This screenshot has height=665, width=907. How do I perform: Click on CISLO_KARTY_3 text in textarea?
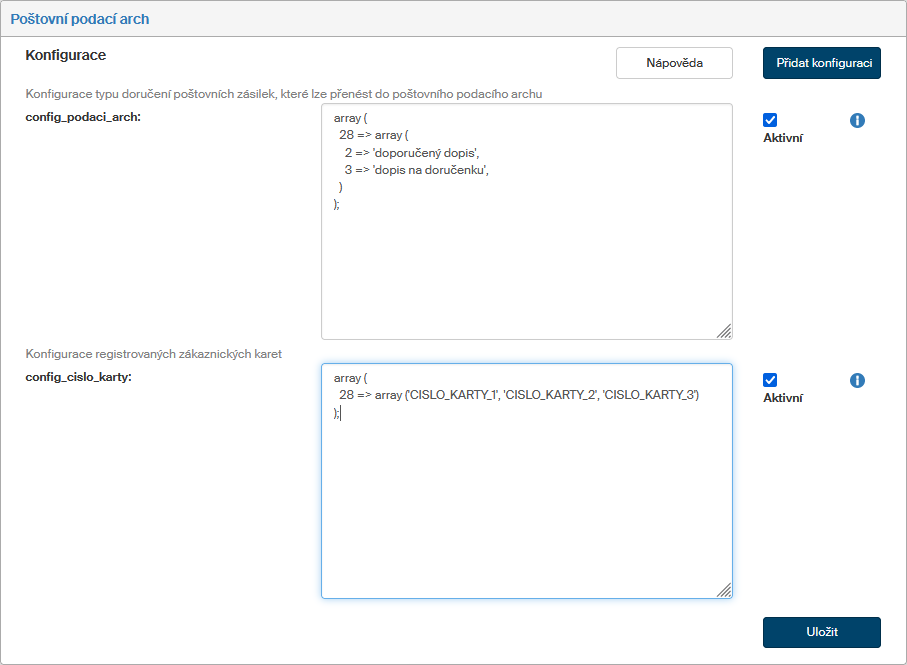coord(650,396)
